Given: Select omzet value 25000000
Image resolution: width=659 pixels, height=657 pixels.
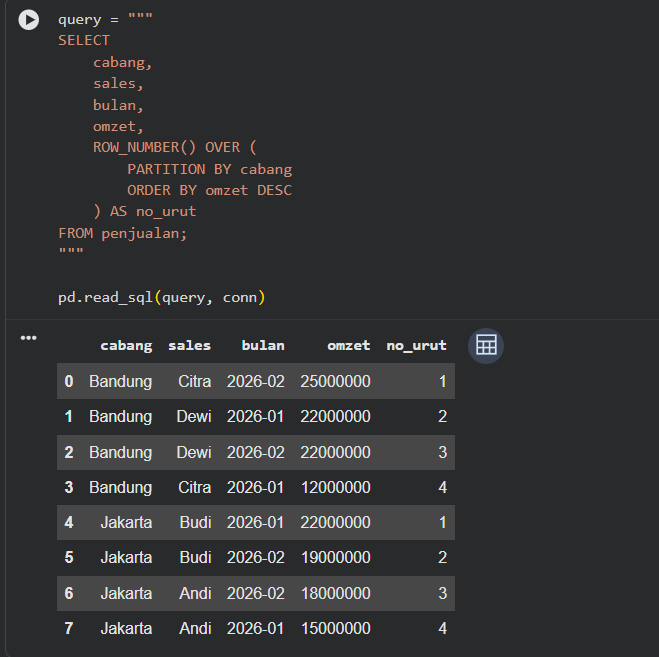Looking at the screenshot, I should click(335, 381).
